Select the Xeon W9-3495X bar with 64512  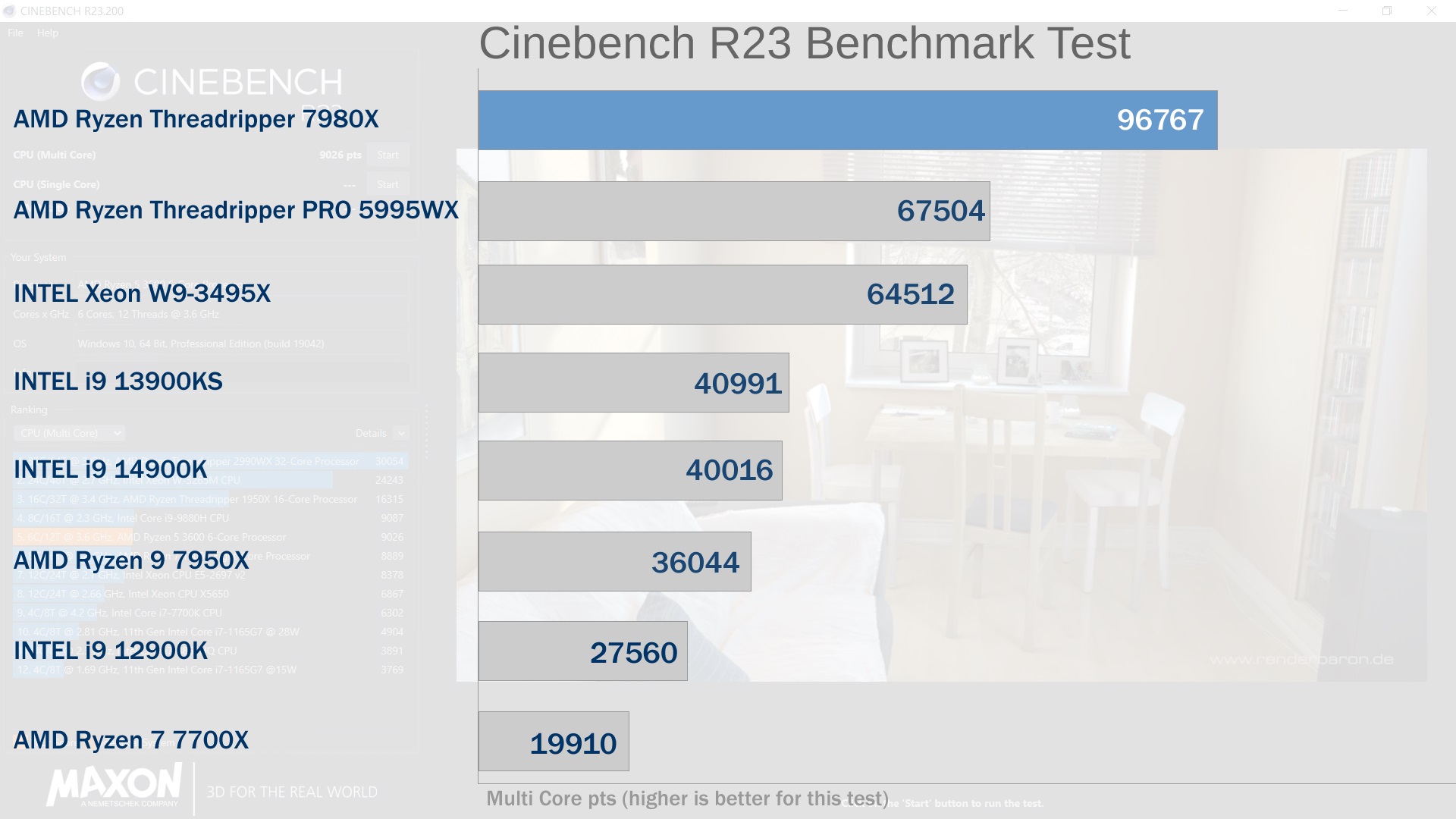click(723, 294)
